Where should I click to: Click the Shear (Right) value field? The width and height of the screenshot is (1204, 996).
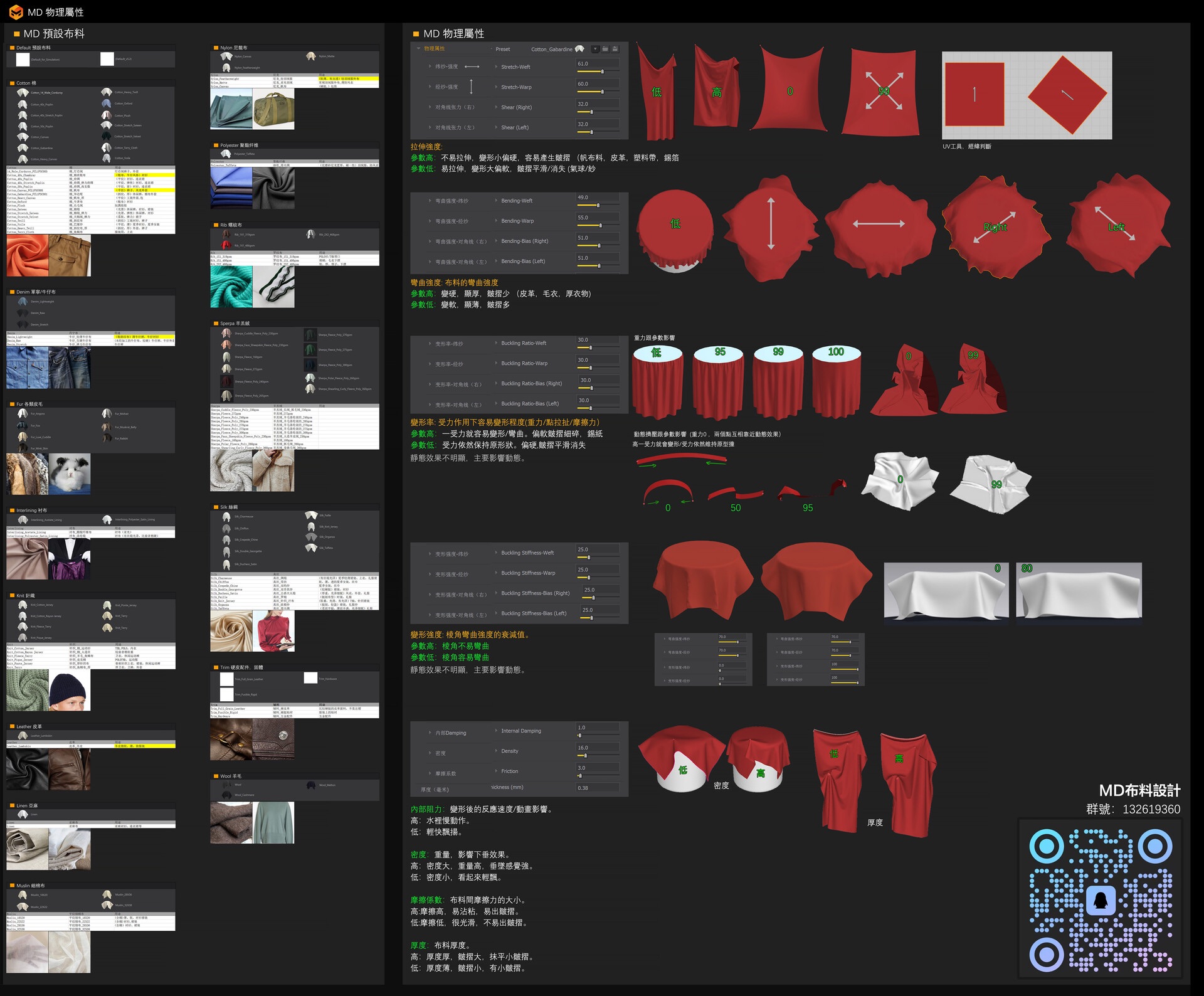(598, 104)
